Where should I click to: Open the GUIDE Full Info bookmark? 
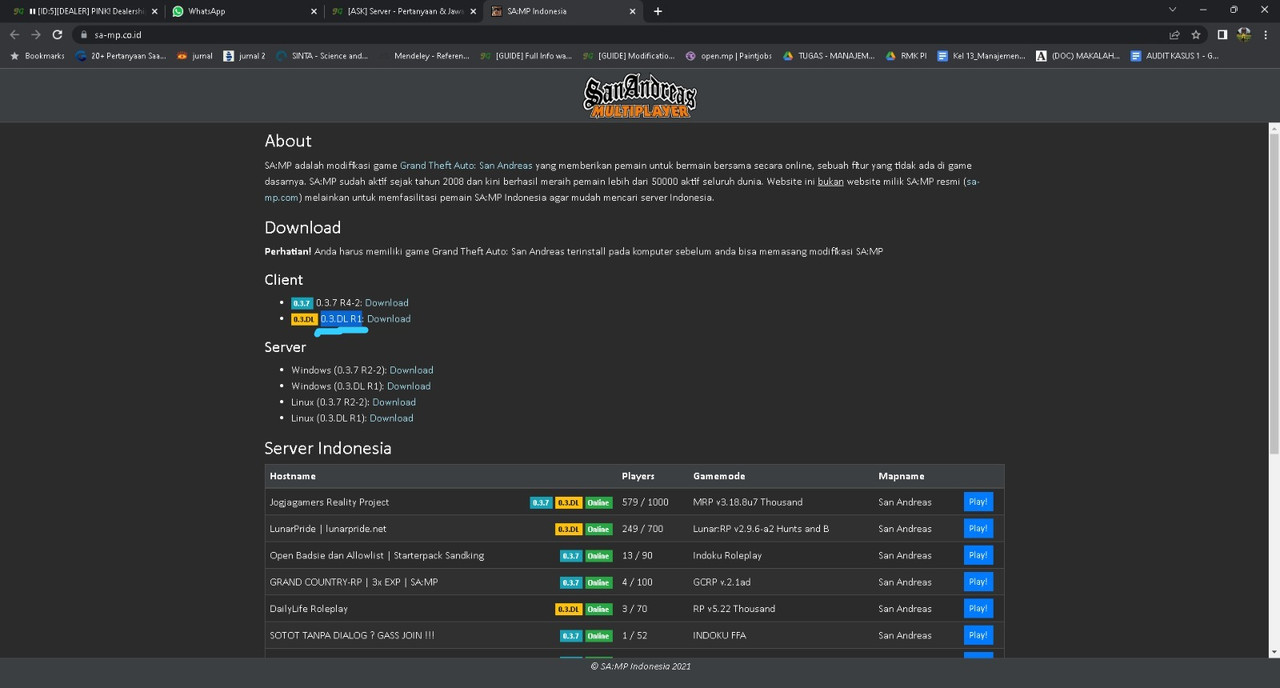coord(526,56)
